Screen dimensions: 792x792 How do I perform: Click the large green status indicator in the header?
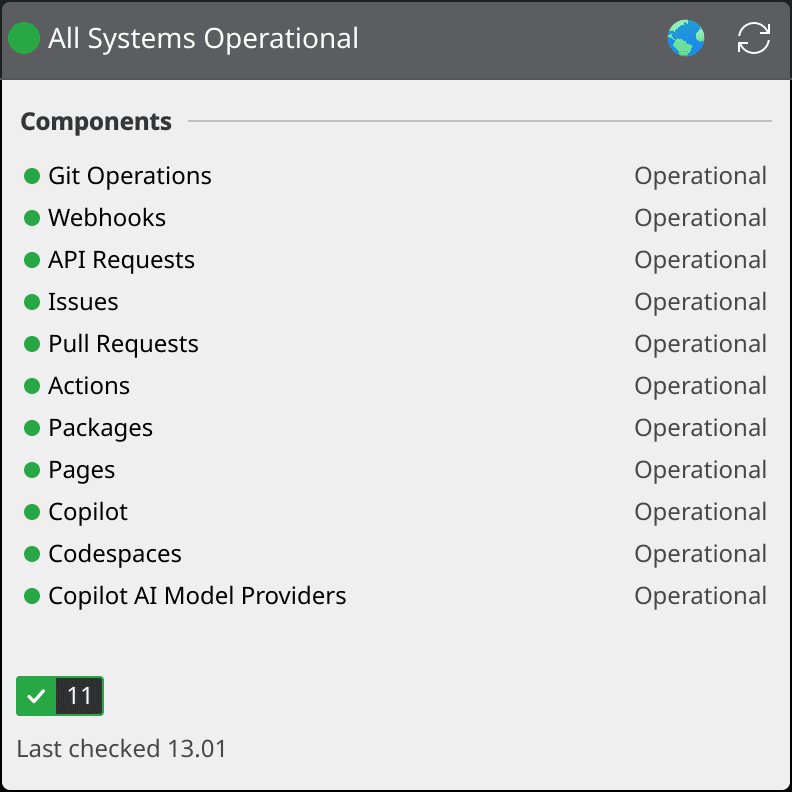[24, 38]
